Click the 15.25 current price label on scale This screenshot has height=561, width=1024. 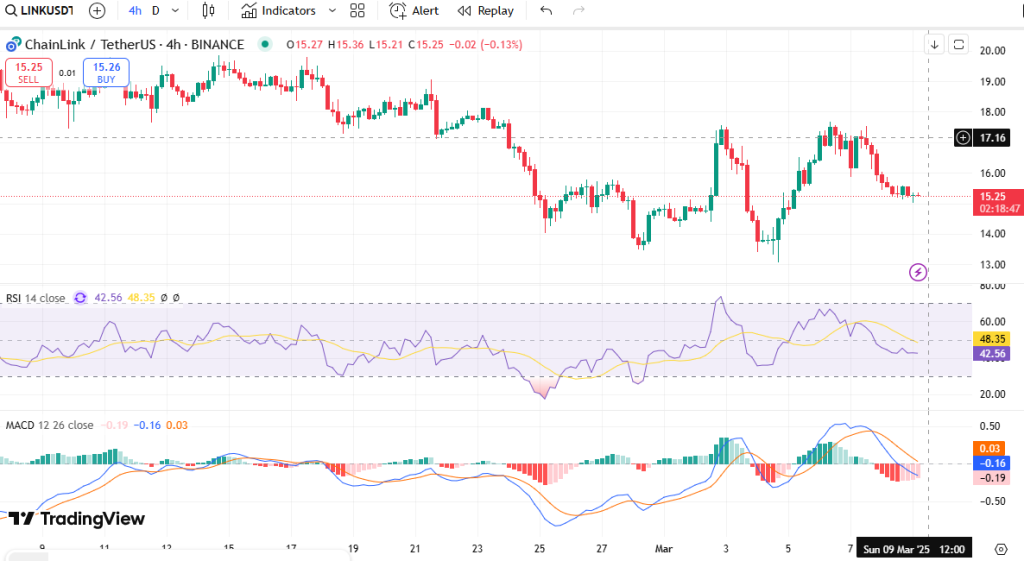tap(999, 202)
